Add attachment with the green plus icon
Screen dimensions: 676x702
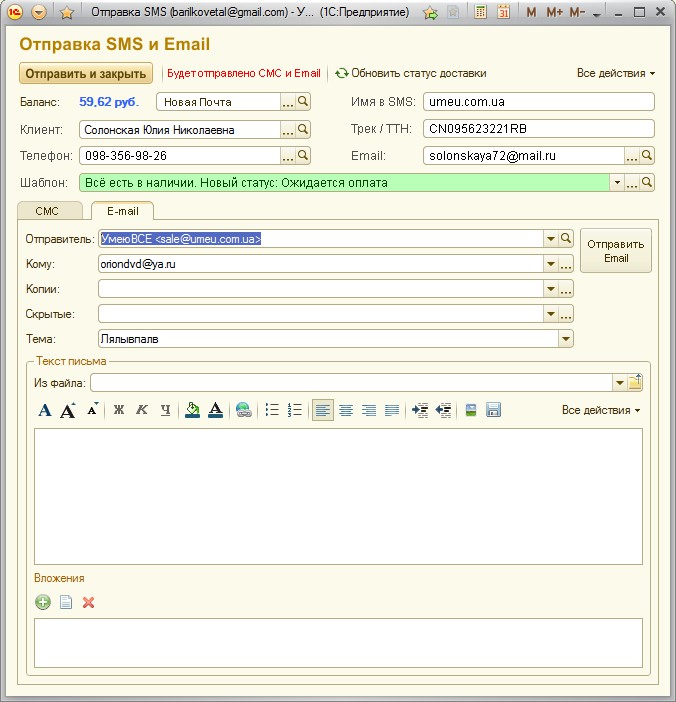[43, 602]
